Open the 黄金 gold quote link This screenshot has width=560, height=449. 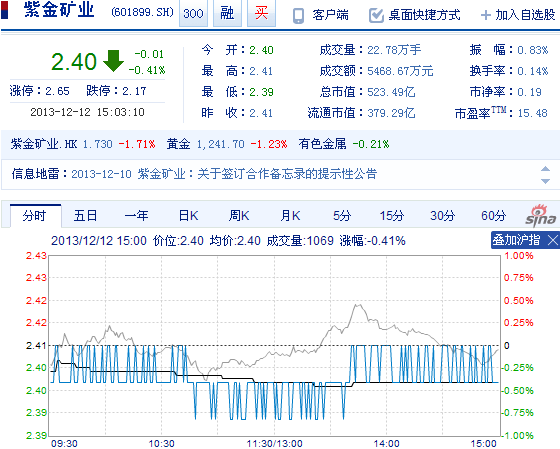click(178, 144)
